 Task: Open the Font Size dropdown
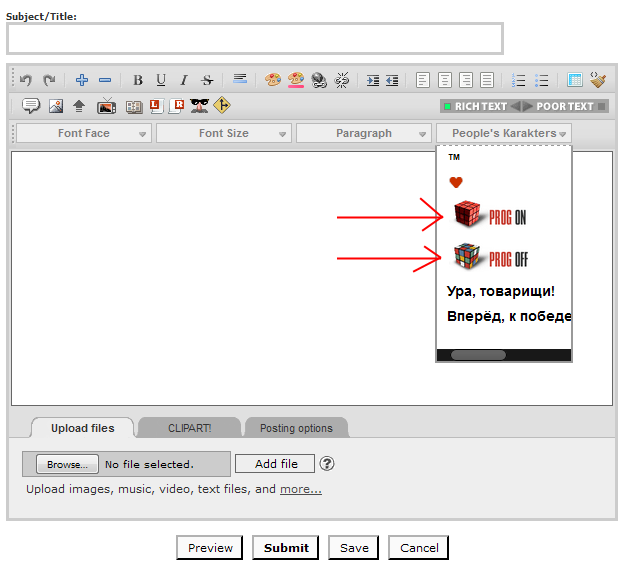tap(224, 133)
